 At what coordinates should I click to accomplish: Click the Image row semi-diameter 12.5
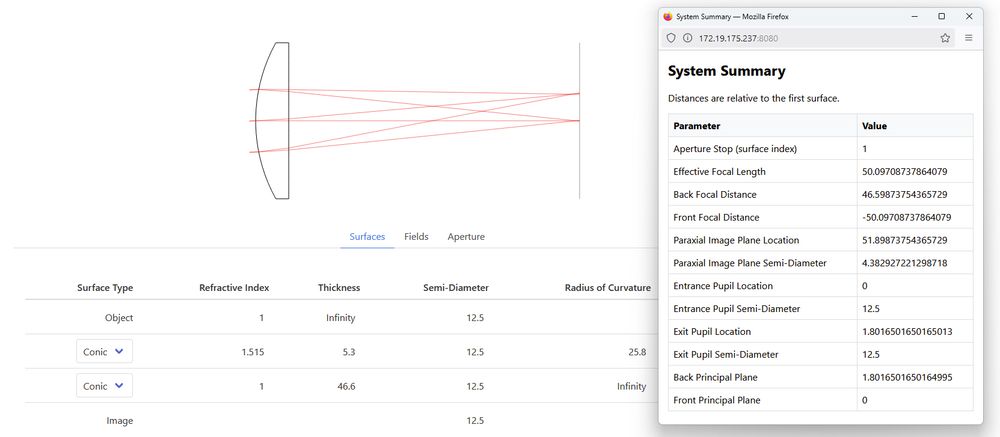coord(475,421)
